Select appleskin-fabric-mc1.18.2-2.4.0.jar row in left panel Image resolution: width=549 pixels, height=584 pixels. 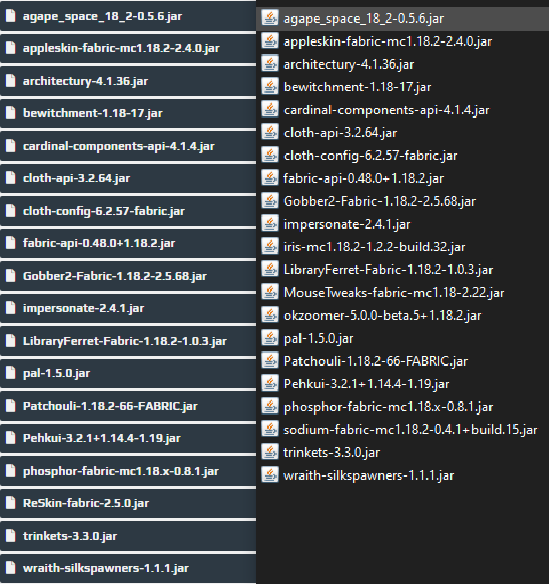tap(128, 48)
